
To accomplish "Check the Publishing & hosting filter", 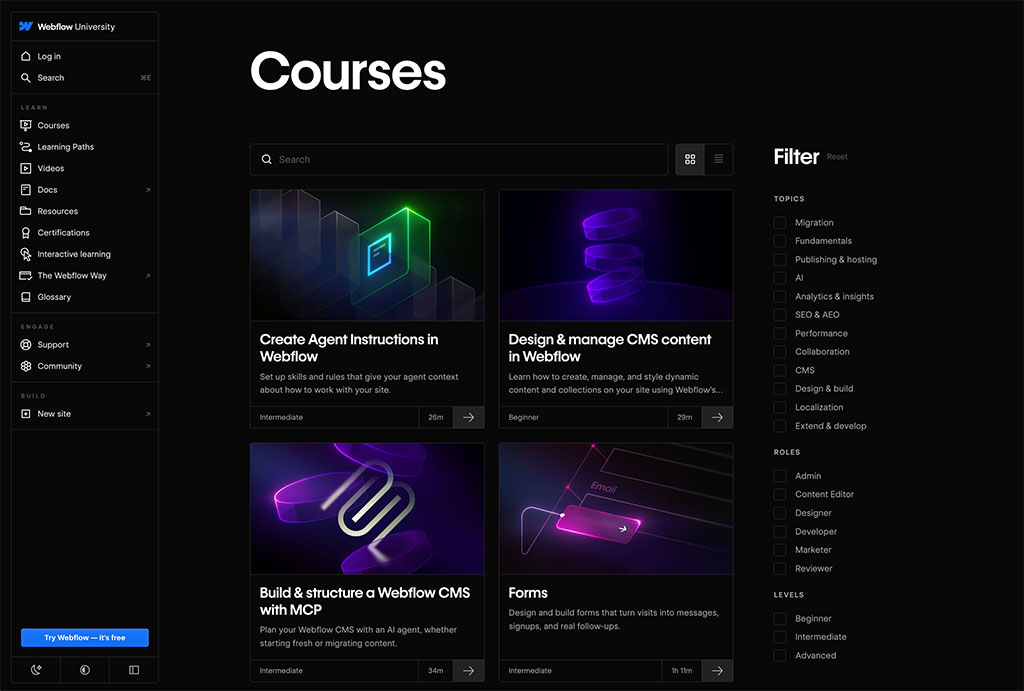I will click(780, 260).
